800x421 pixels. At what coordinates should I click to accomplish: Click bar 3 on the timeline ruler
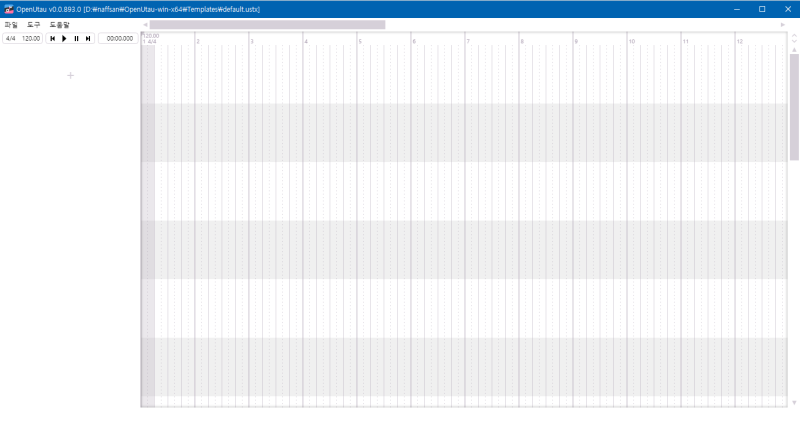pos(252,41)
